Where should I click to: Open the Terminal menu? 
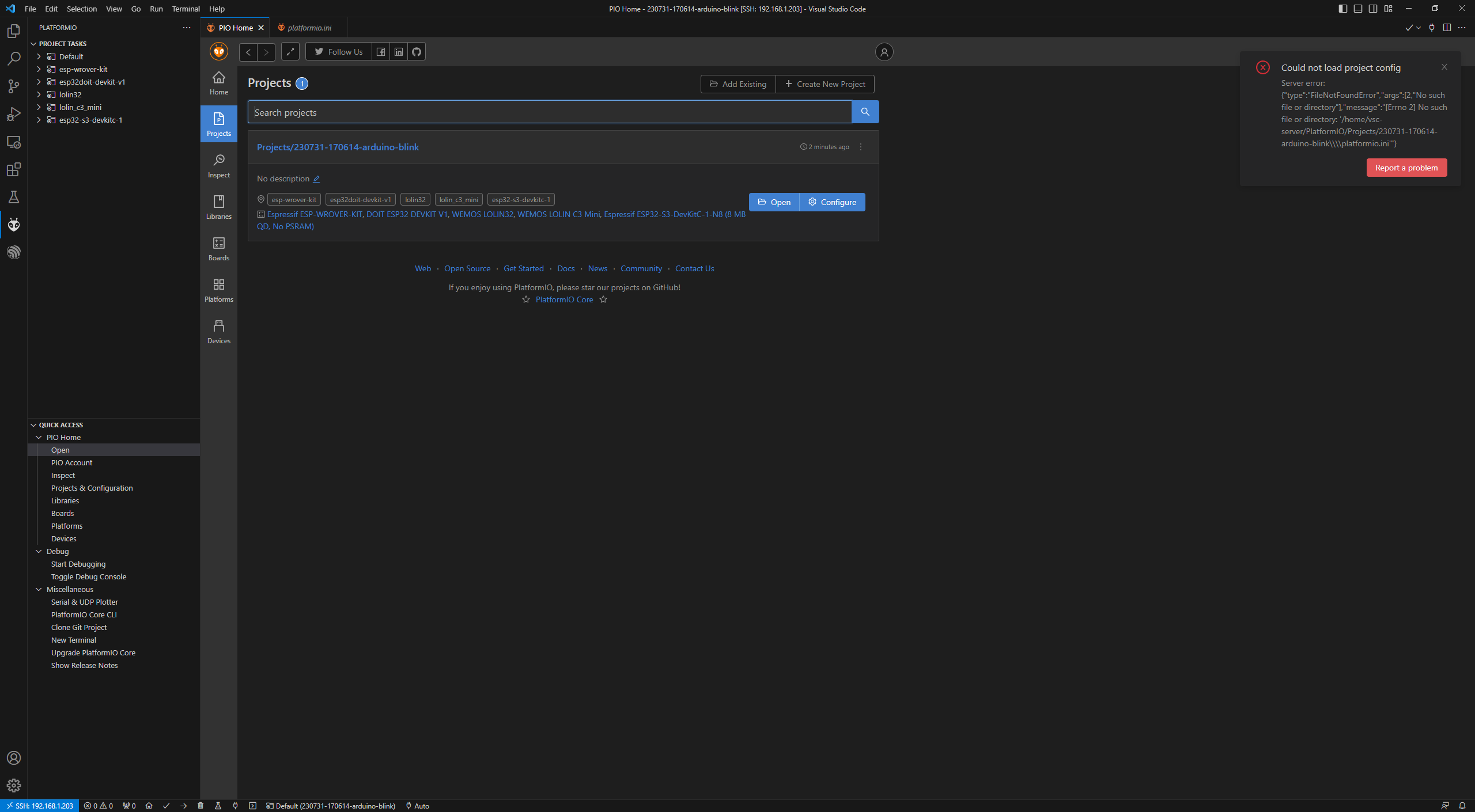click(x=186, y=9)
